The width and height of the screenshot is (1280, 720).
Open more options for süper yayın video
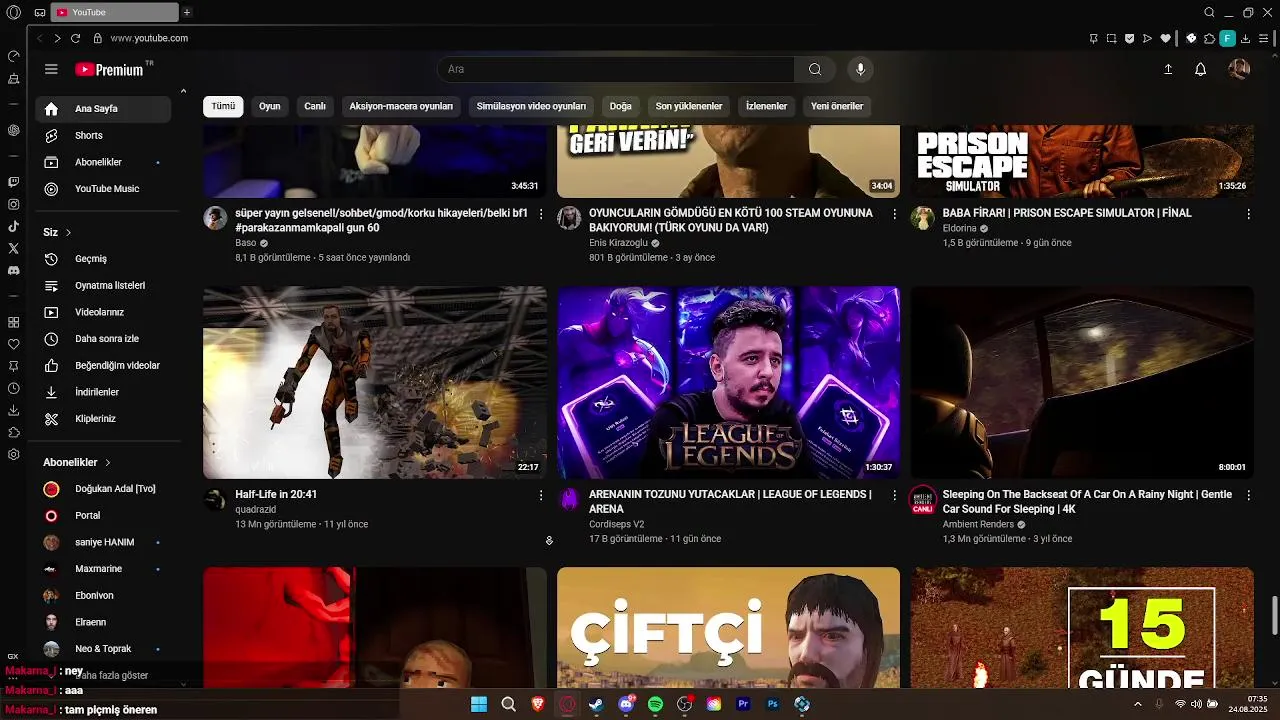coord(541,214)
